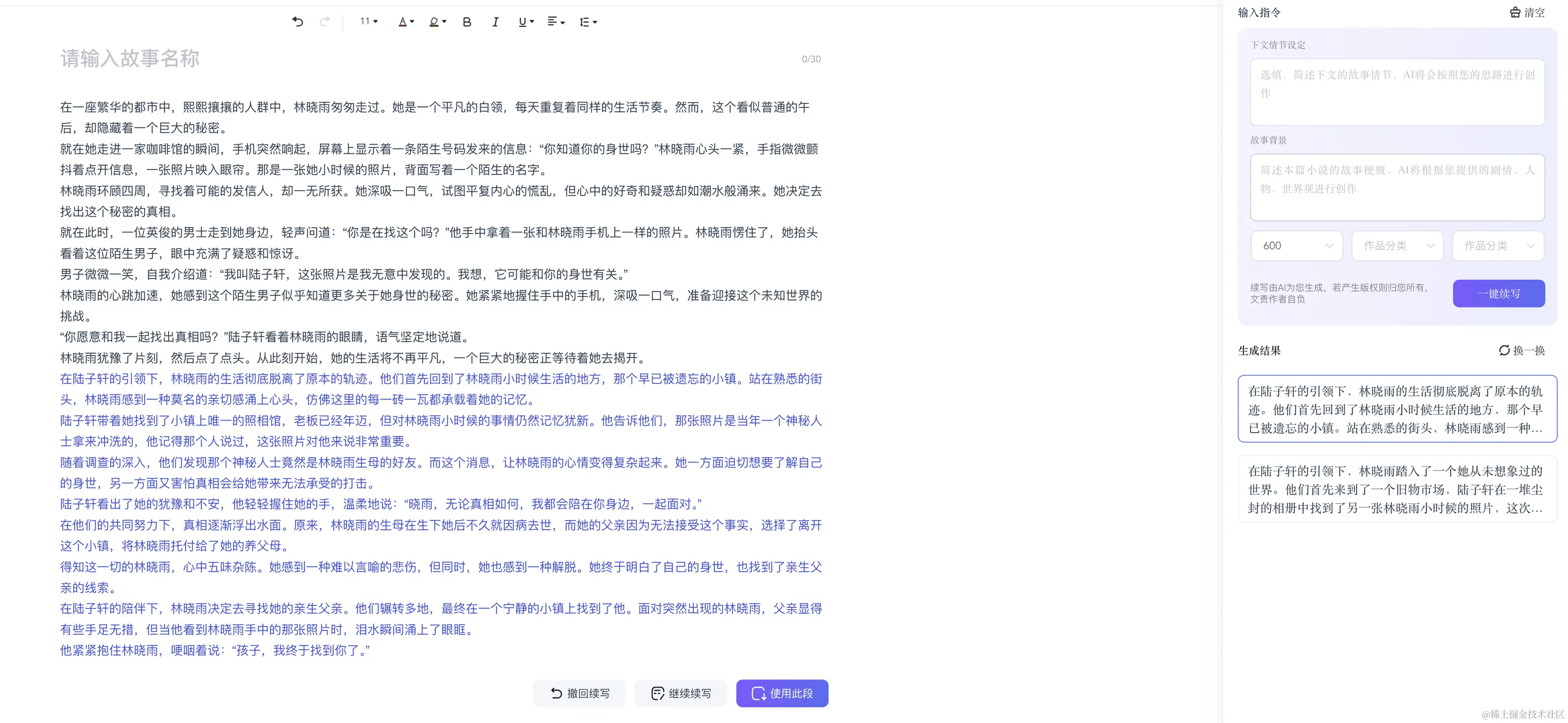Toggle bold formatting
This screenshot has width=1568, height=723.
466,22
